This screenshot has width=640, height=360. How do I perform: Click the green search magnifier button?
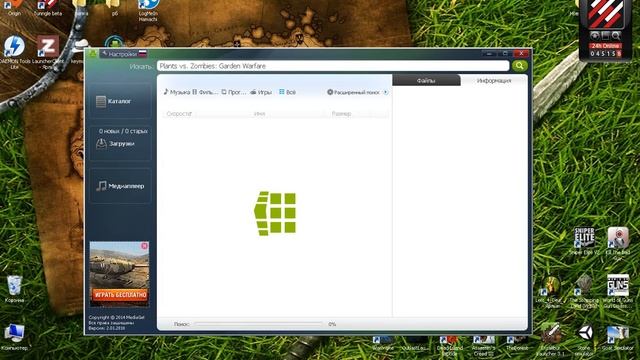click(x=519, y=66)
